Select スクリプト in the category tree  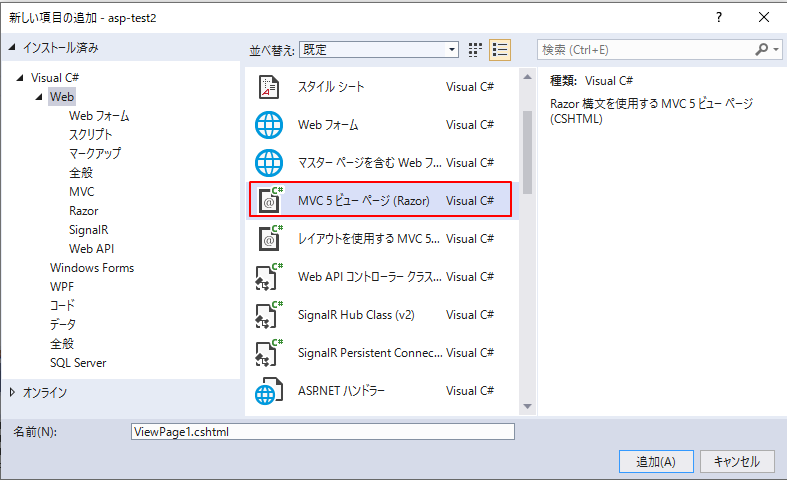click(90, 135)
